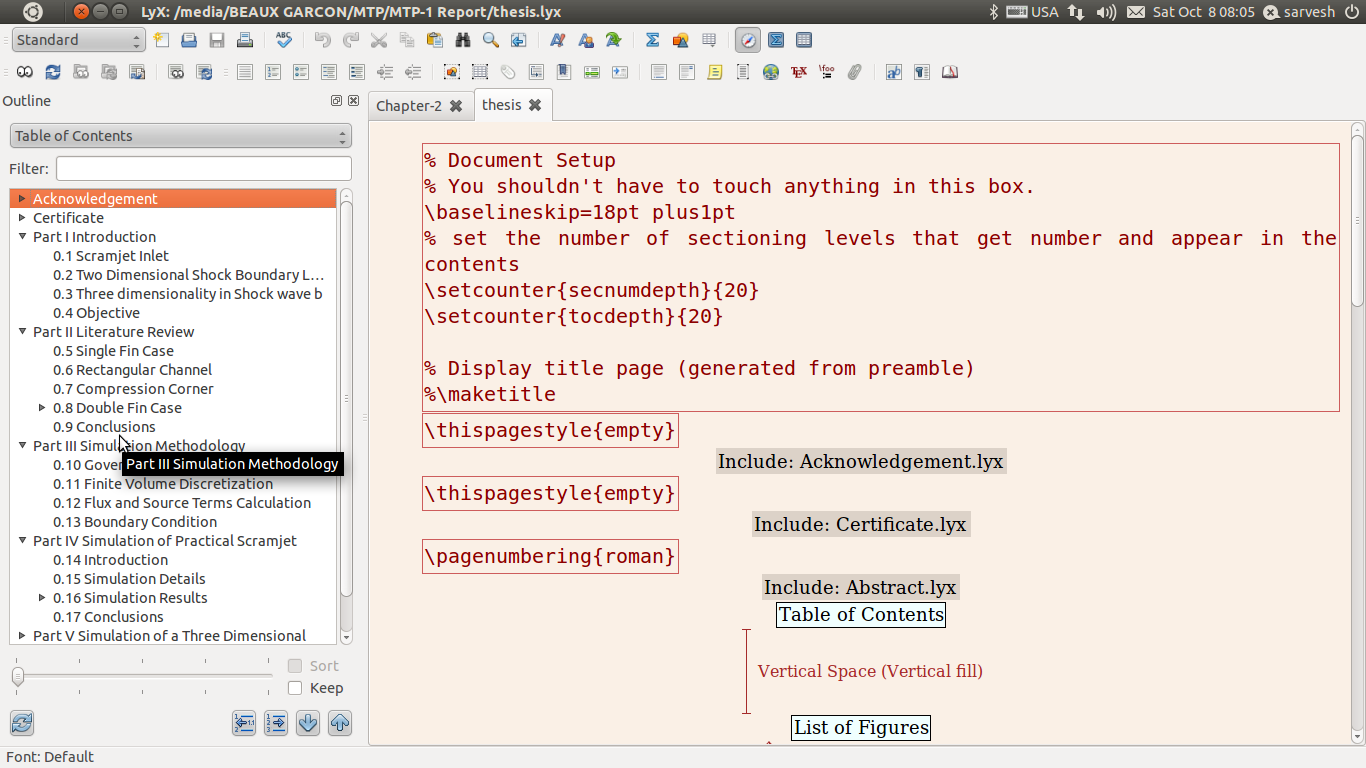Image resolution: width=1366 pixels, height=768 pixels.
Task: Click the View document (eyes) icon
Action: point(24,72)
